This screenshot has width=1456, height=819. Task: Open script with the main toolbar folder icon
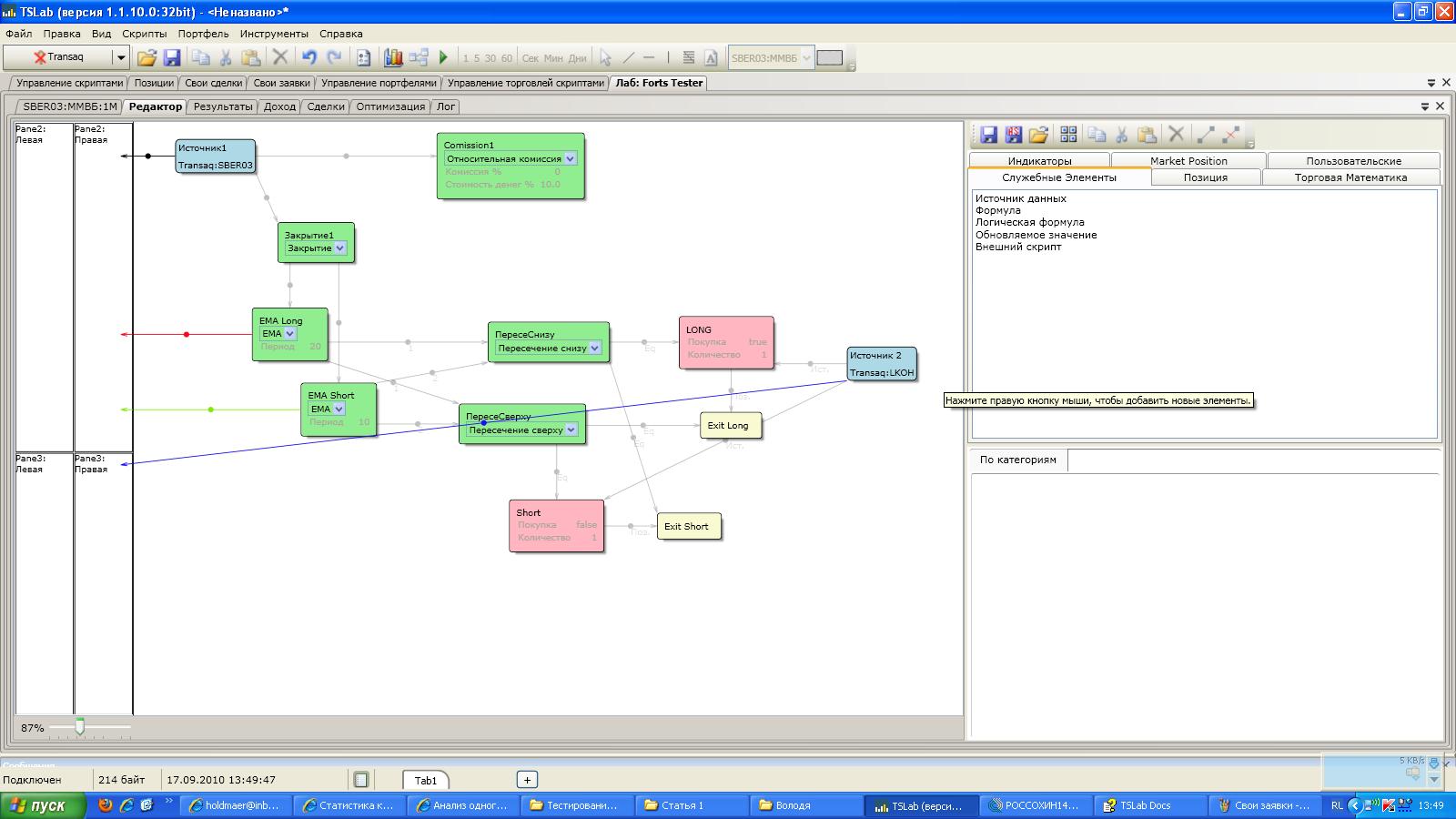coord(147,57)
